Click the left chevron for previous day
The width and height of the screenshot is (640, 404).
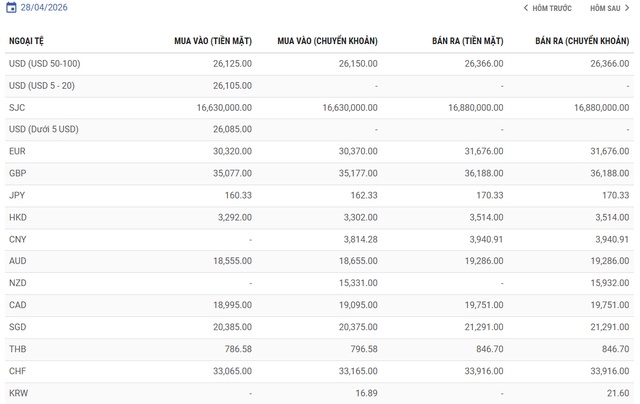525,8
